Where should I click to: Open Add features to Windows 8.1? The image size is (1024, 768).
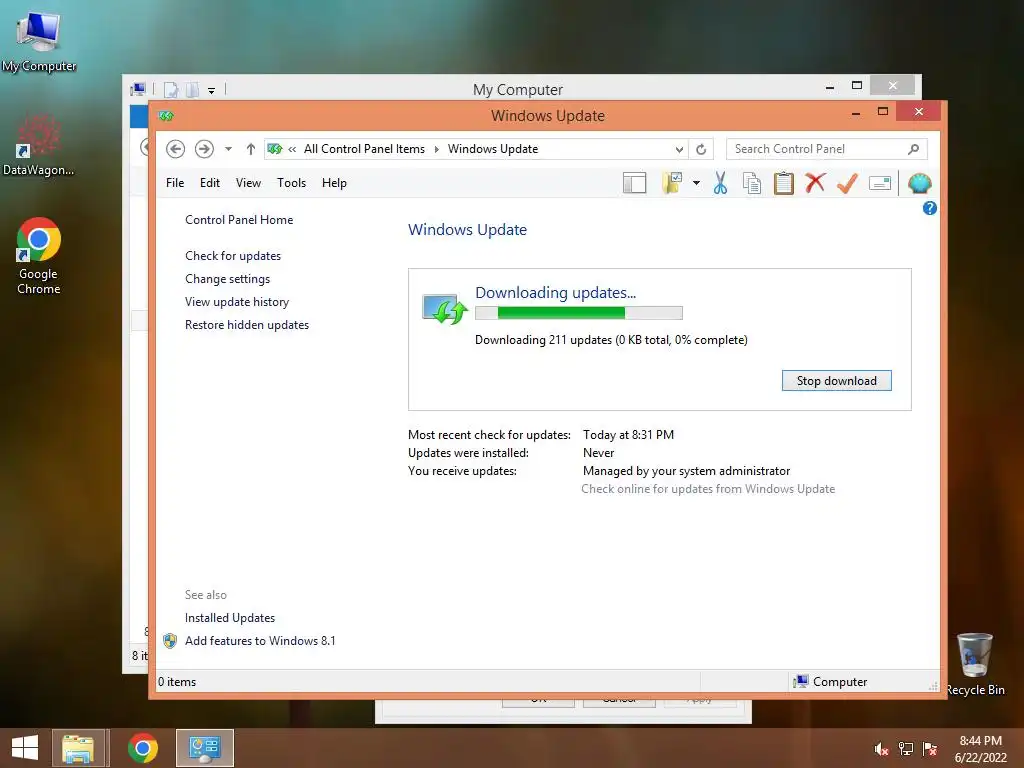click(260, 641)
